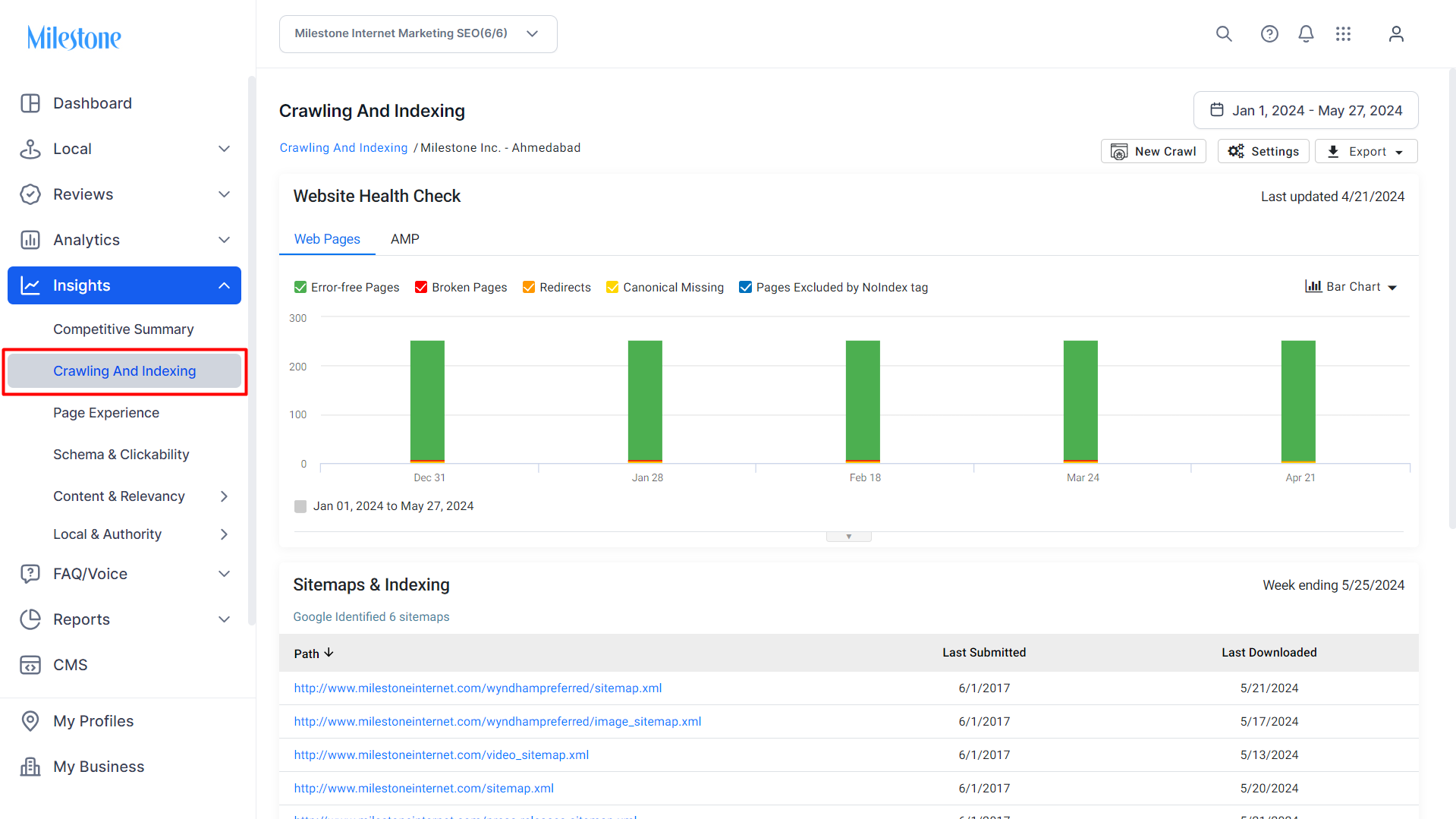Open the search magnifier icon
Image resolution: width=1456 pixels, height=819 pixels.
point(1224,34)
